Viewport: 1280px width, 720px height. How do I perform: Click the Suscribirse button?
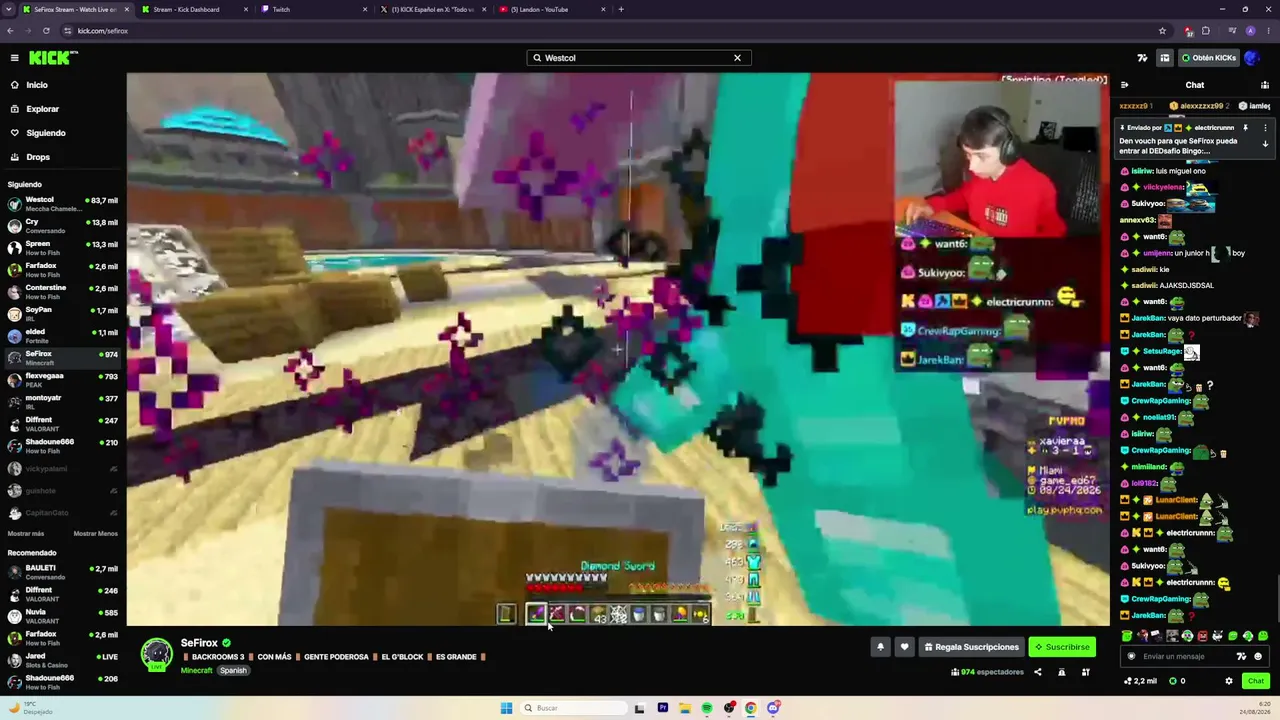1062,647
